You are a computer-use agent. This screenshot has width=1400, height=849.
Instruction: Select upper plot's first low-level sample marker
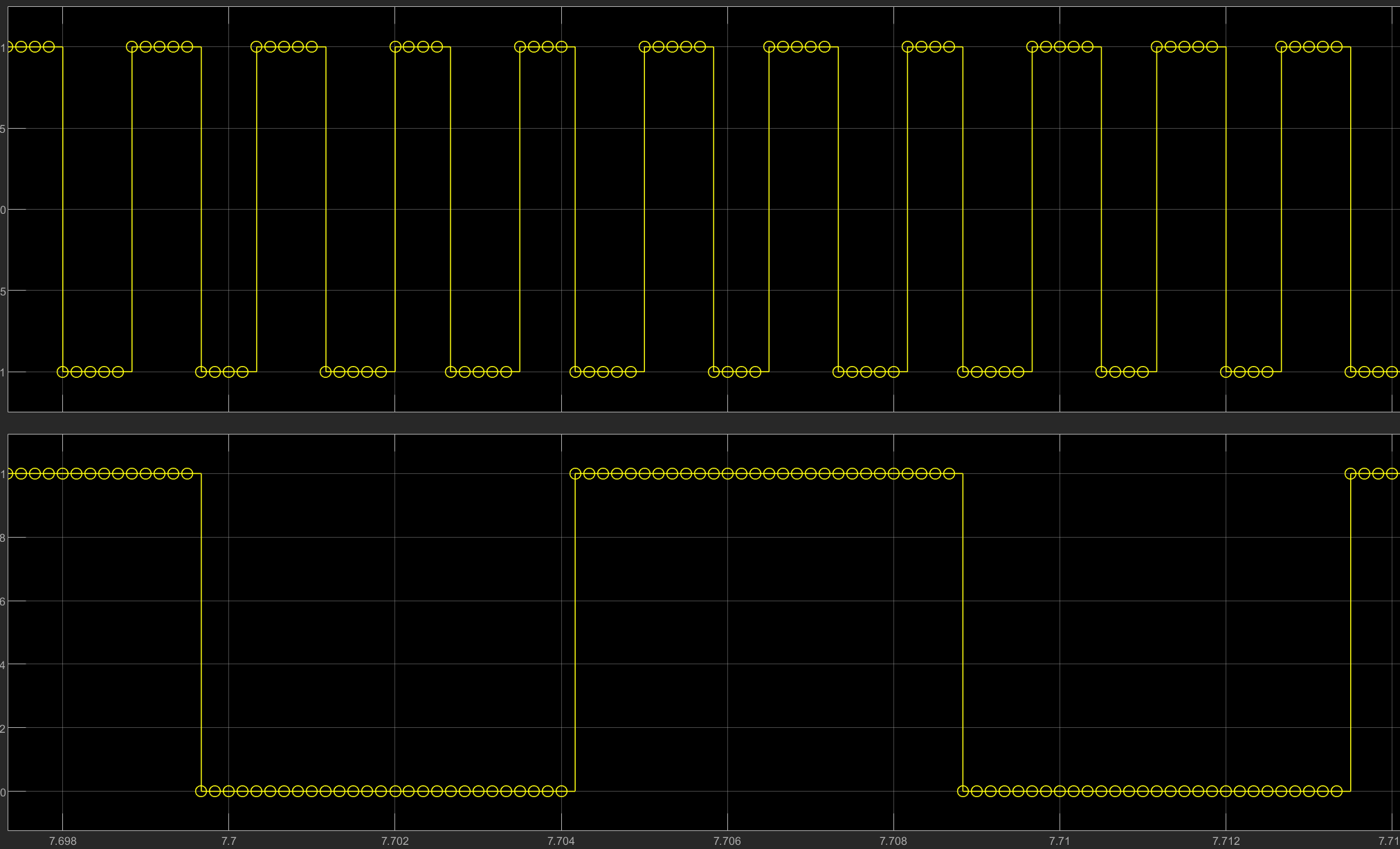[63, 372]
